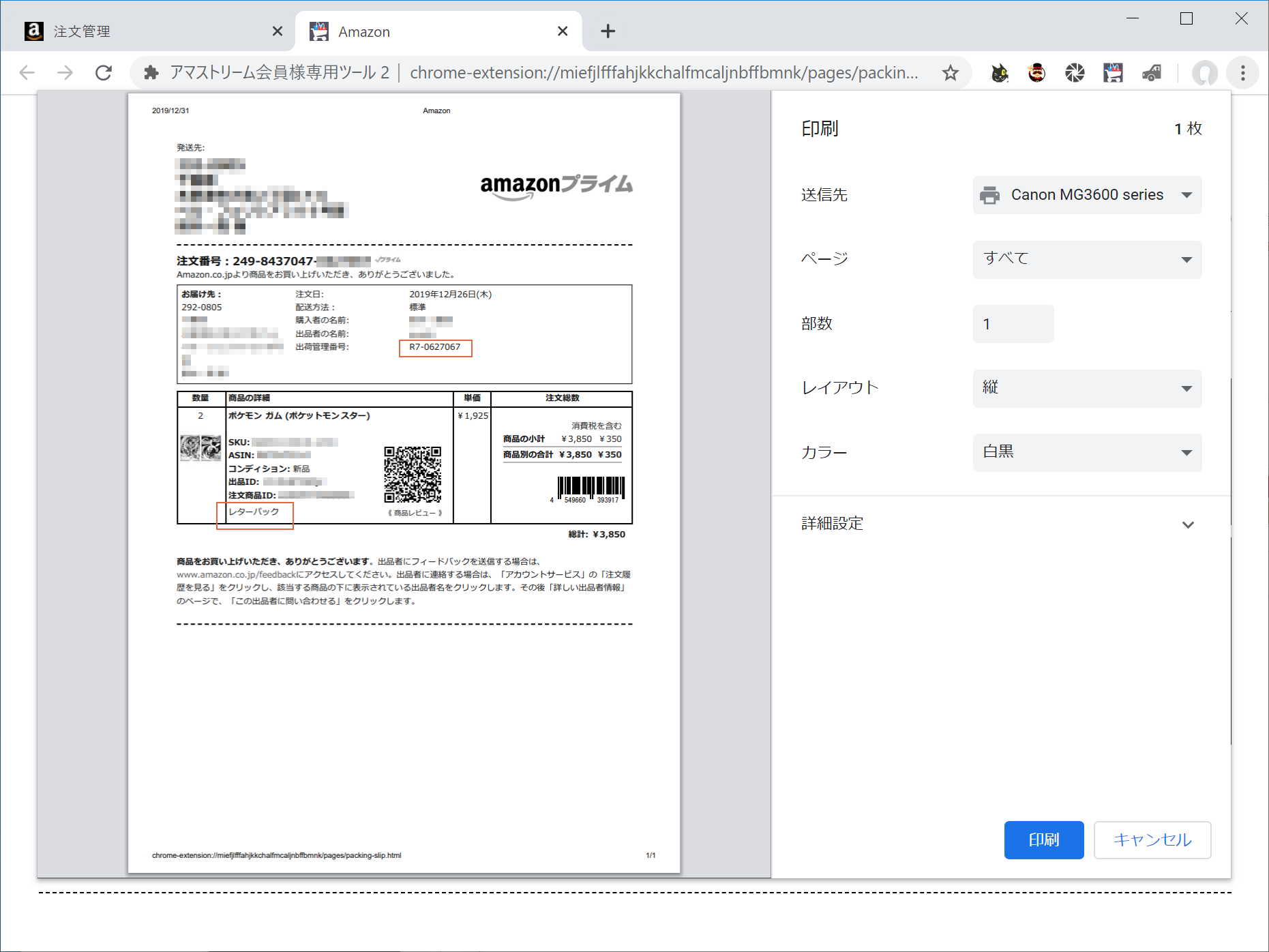Open the Chrome three-dot menu

click(x=1243, y=72)
